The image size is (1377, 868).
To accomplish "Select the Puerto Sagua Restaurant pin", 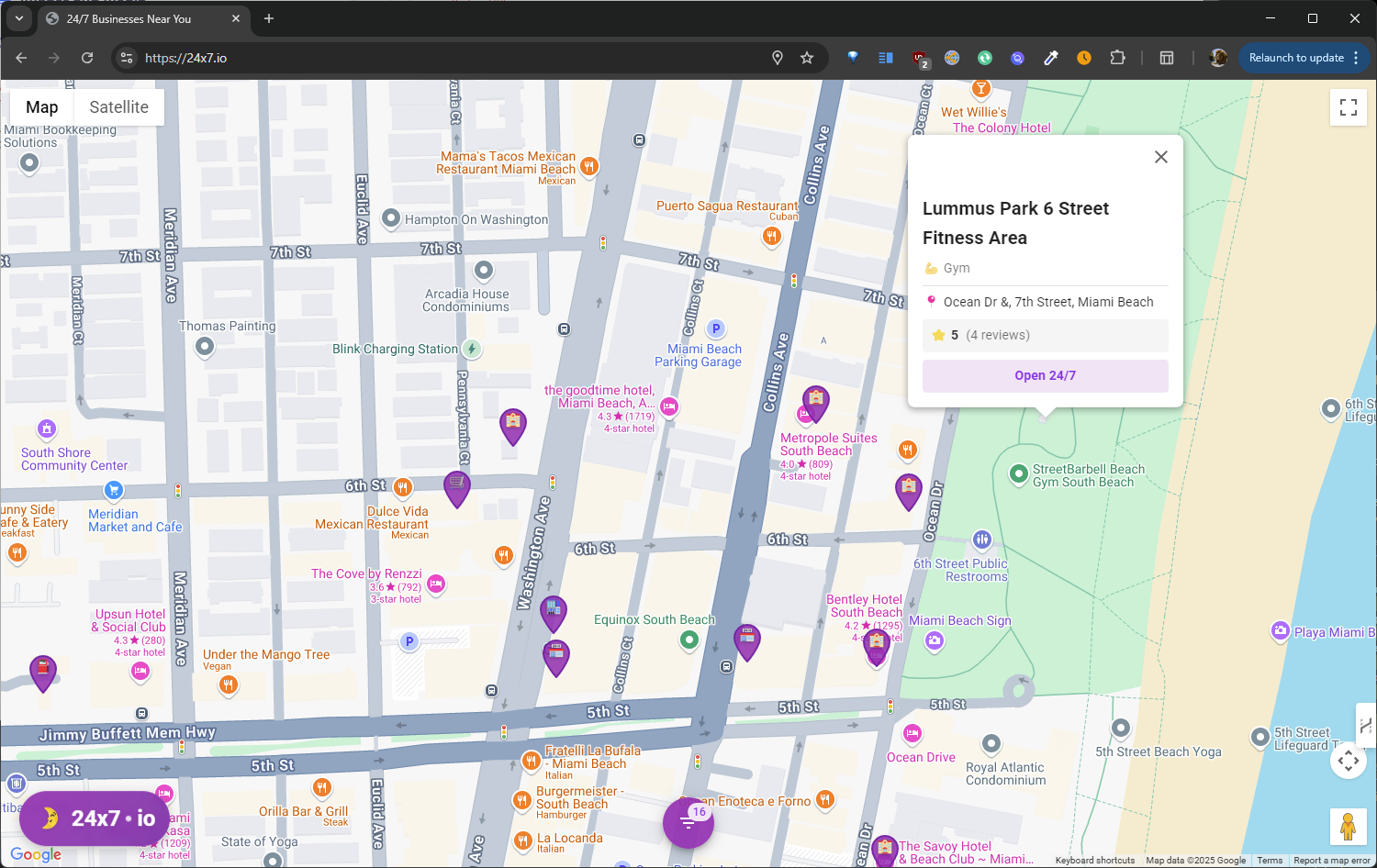I will click(772, 236).
